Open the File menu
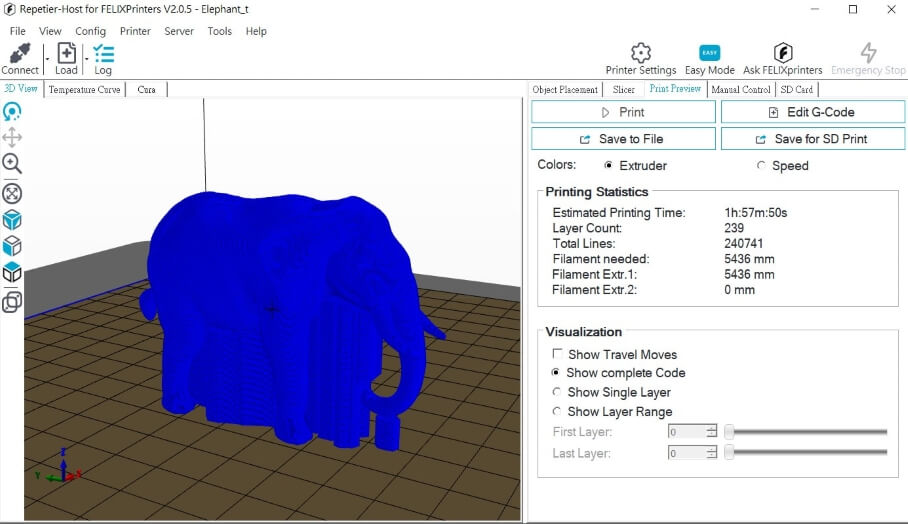The width and height of the screenshot is (908, 524). click(17, 31)
